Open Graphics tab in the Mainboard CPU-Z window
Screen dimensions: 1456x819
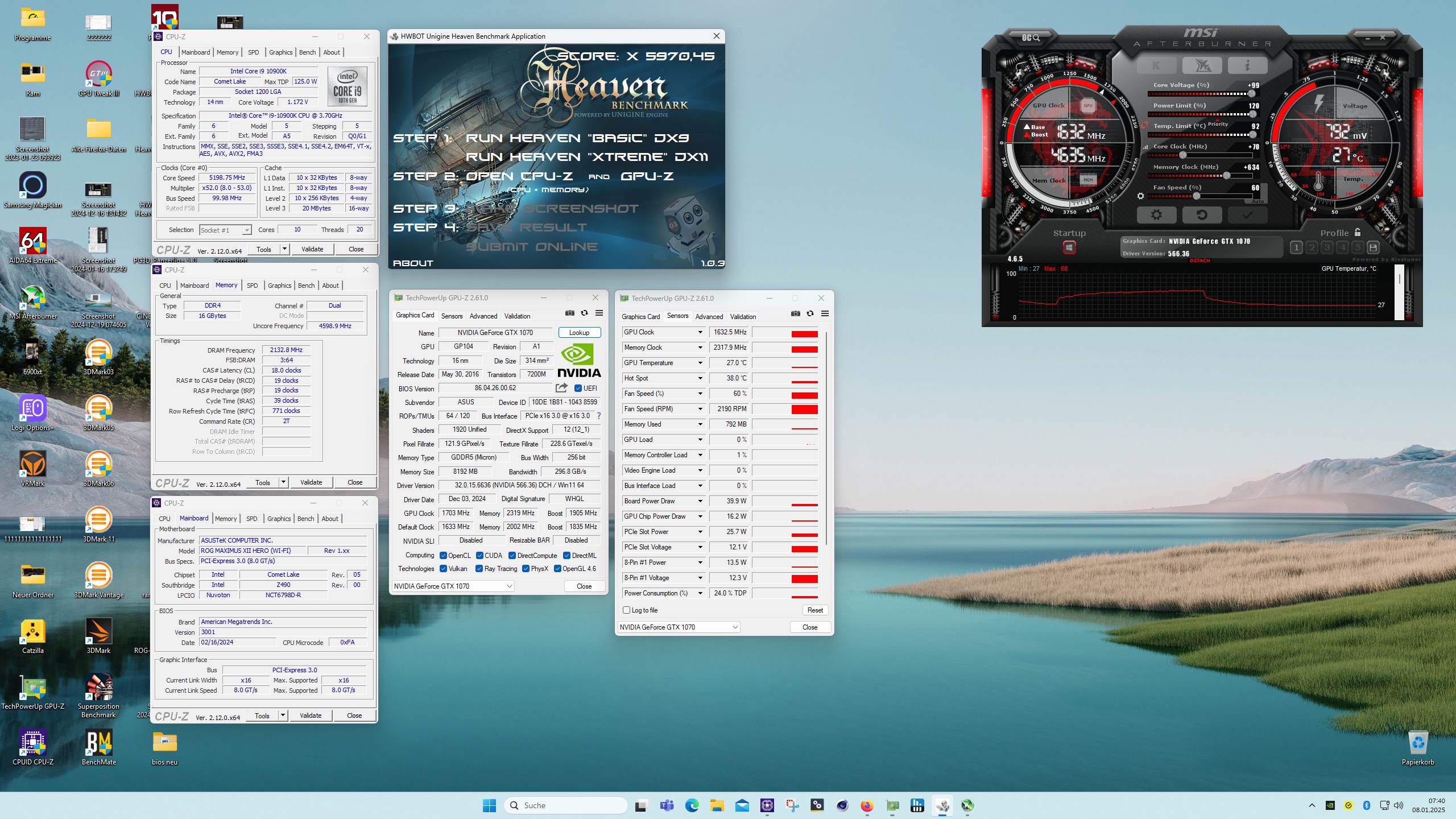tap(279, 519)
